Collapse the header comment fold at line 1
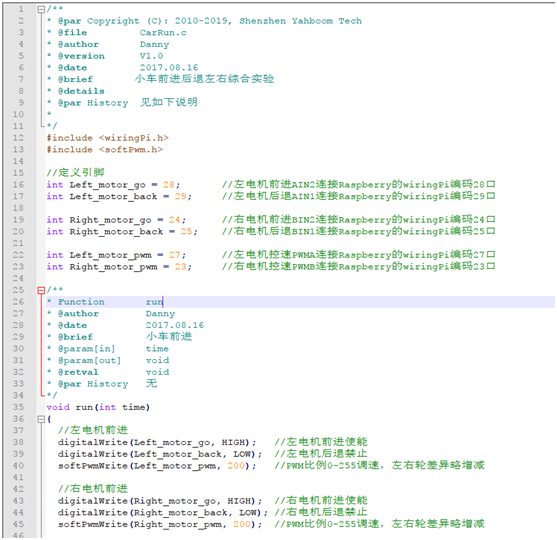 tap(41, 10)
